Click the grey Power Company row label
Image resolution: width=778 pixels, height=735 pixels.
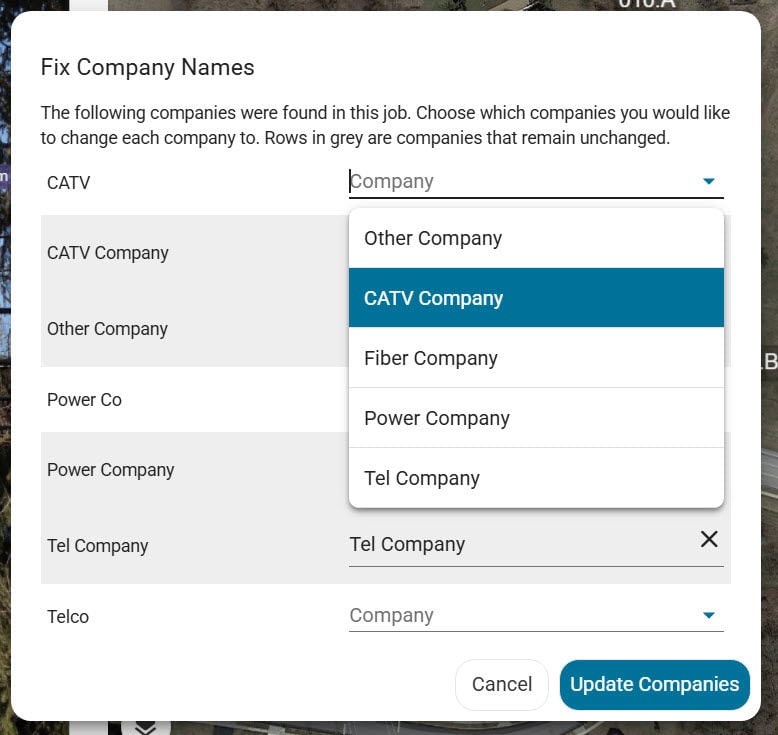click(111, 470)
